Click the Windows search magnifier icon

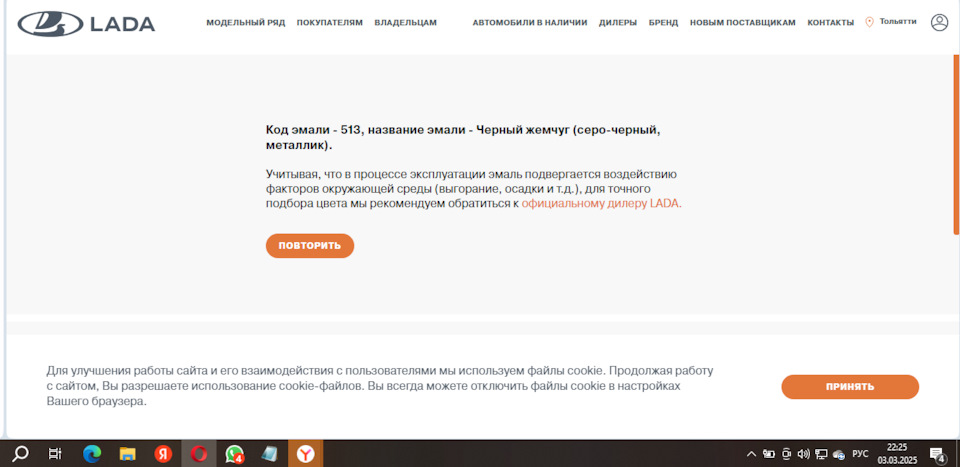20,453
